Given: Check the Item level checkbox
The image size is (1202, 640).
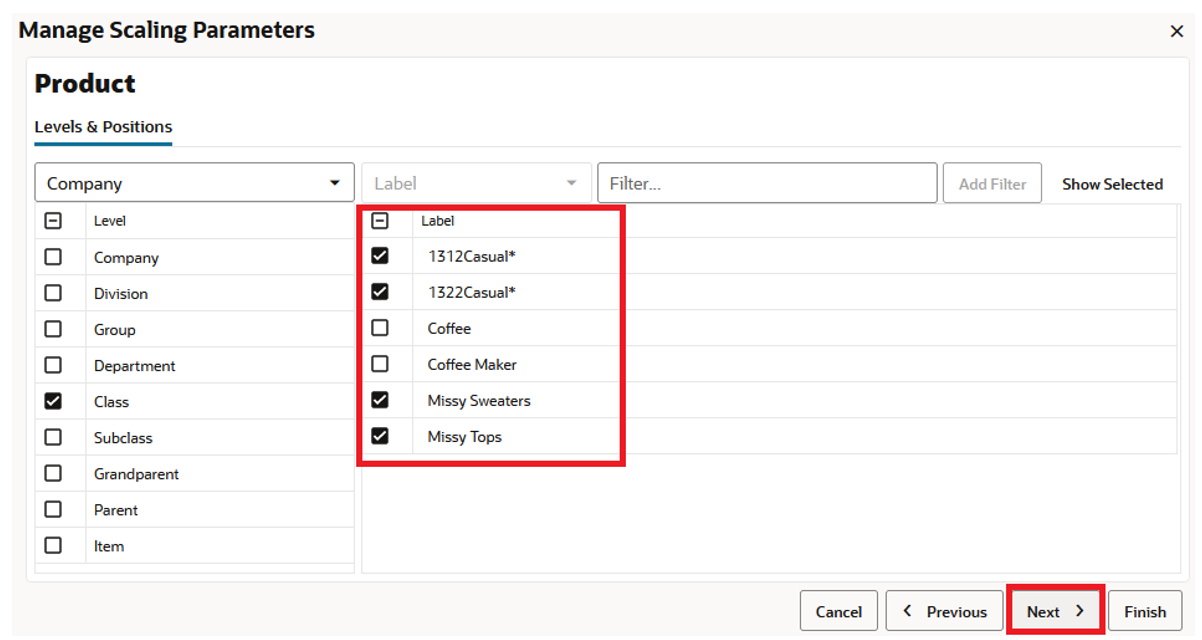Looking at the screenshot, I should [52, 545].
